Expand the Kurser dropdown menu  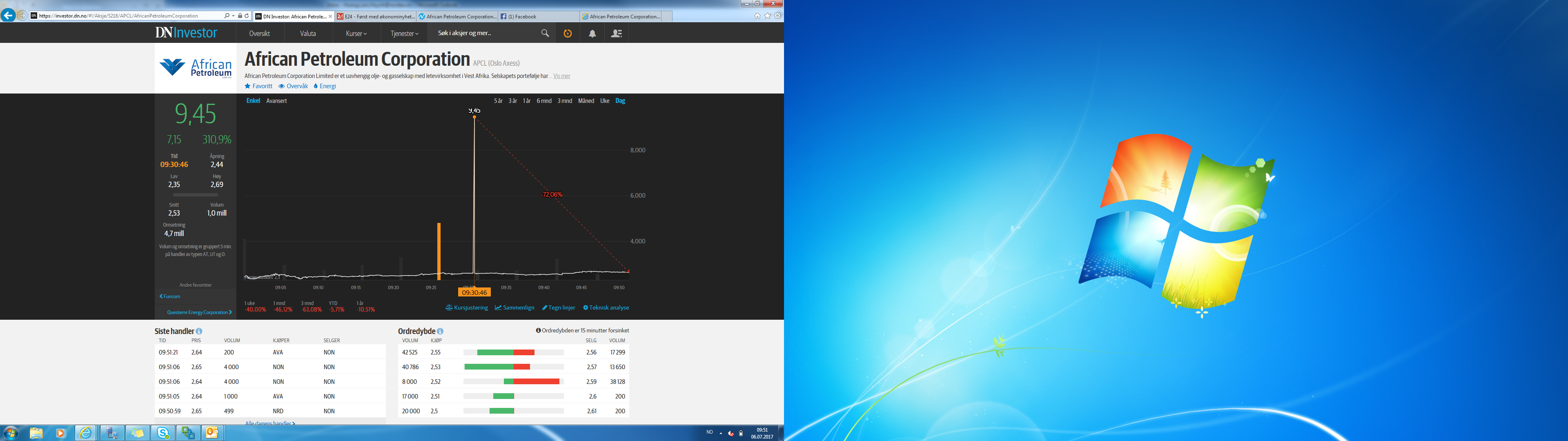(x=356, y=33)
